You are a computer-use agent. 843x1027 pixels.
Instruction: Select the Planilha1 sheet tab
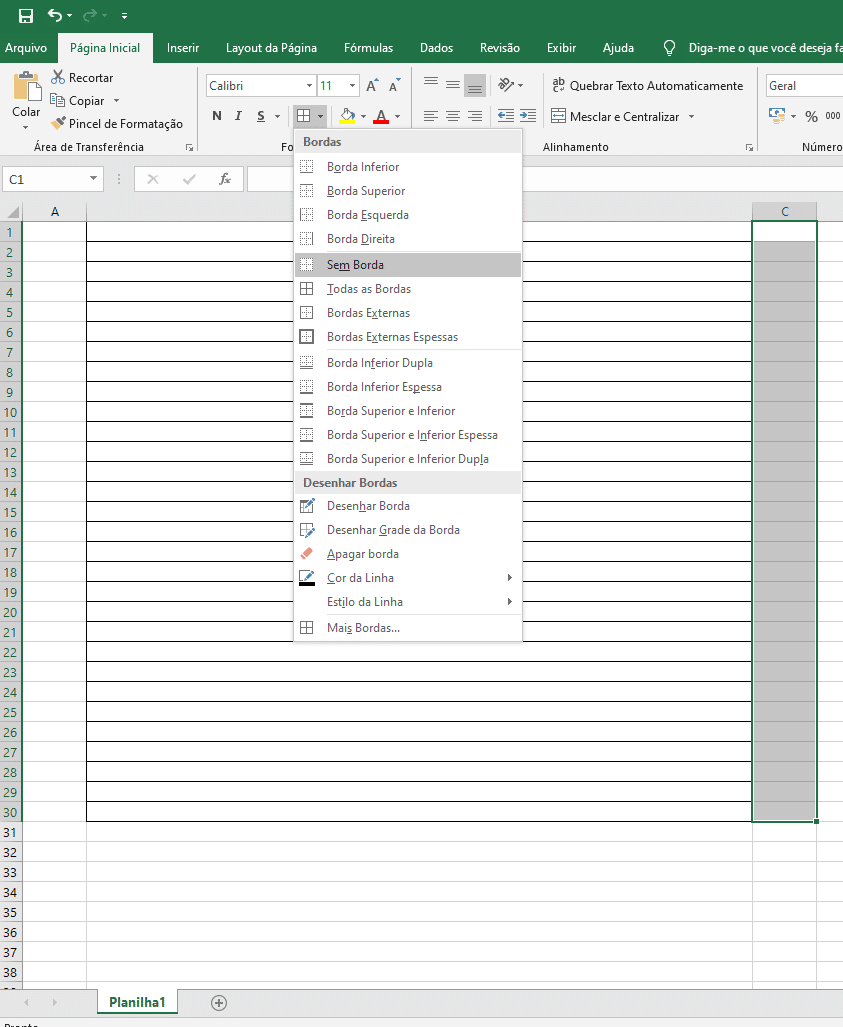click(x=138, y=1002)
